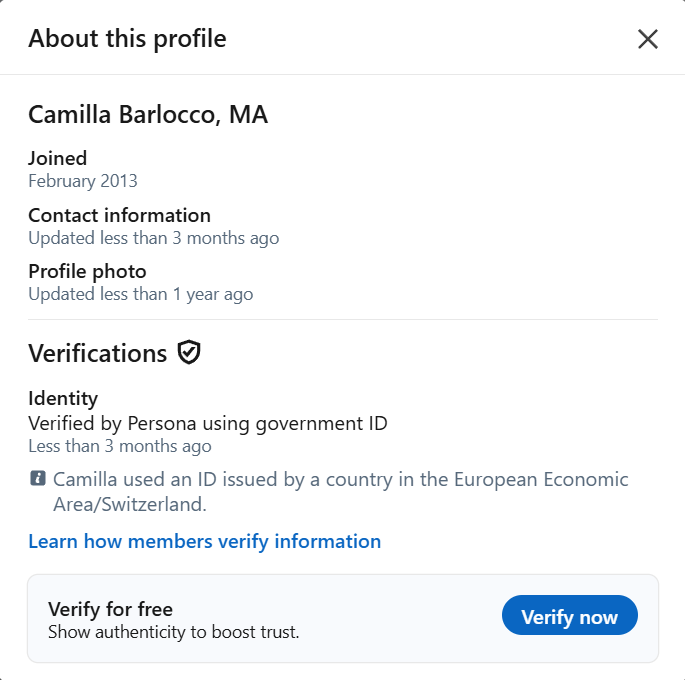Click the February 2013 join date
685x680 pixels.
click(x=83, y=181)
